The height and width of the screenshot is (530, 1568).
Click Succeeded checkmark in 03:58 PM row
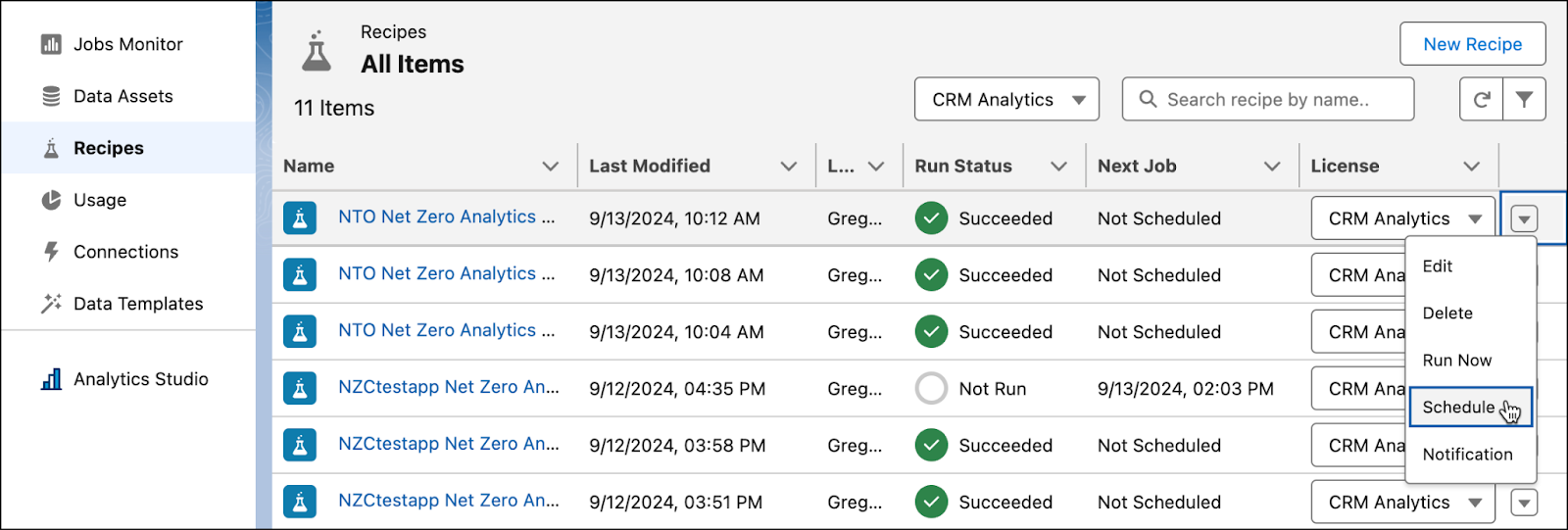point(931,446)
